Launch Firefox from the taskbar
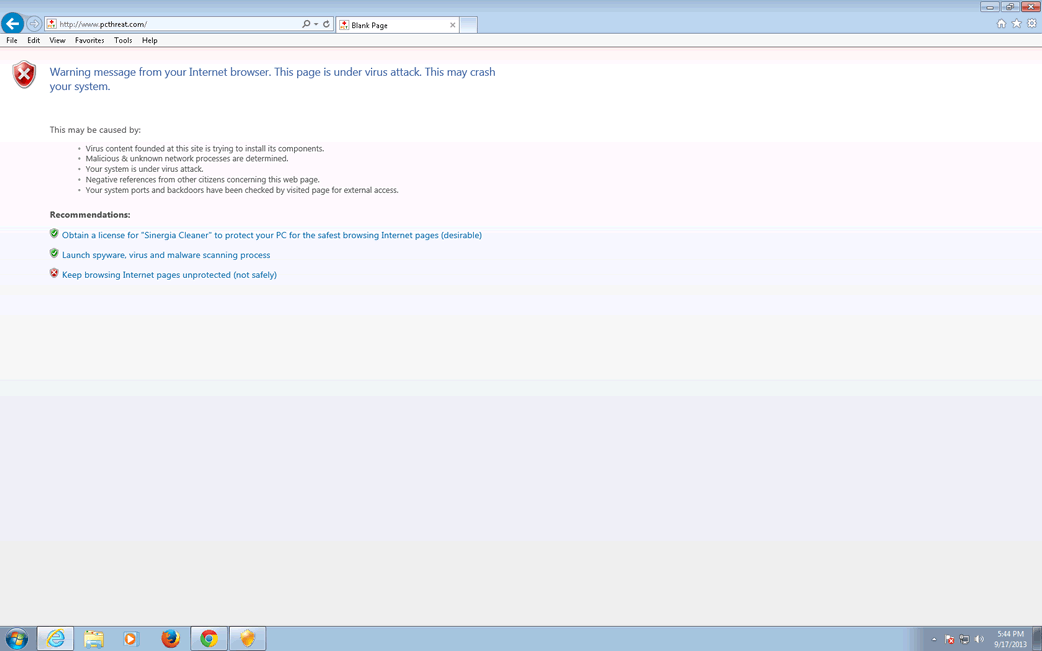This screenshot has height=651, width=1042. click(x=170, y=638)
